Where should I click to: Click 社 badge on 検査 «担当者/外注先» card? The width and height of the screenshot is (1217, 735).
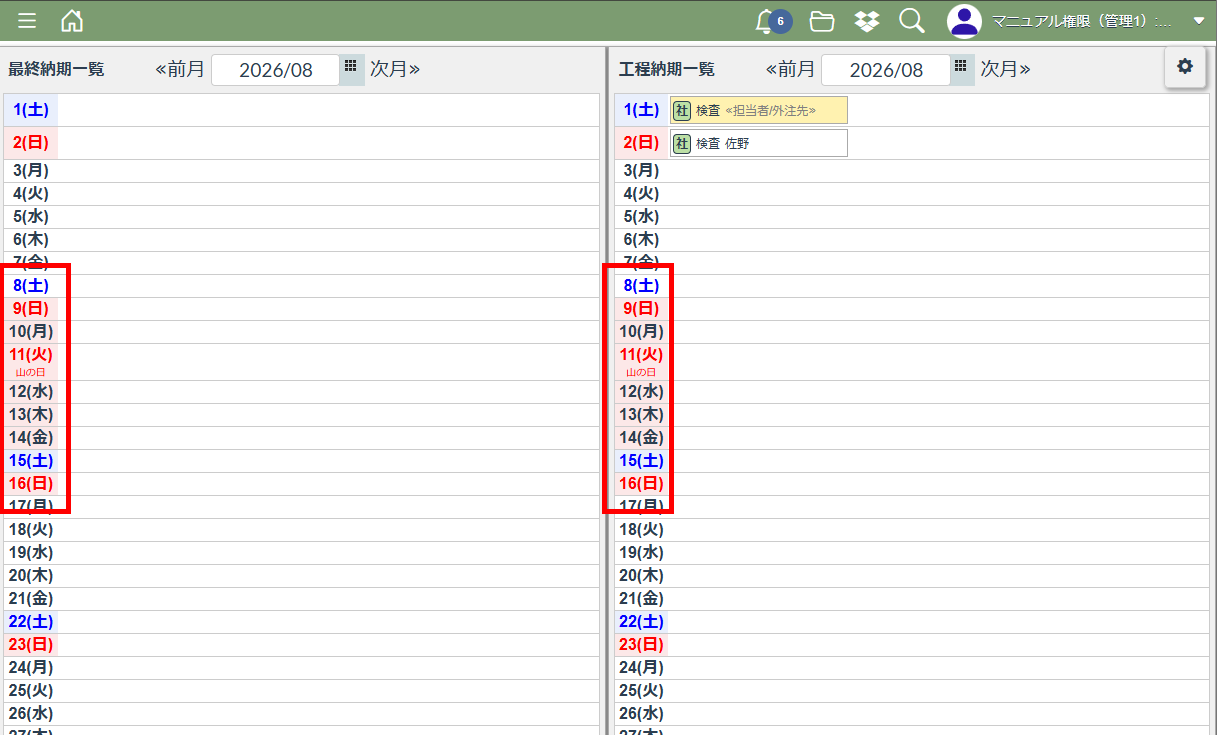[682, 110]
